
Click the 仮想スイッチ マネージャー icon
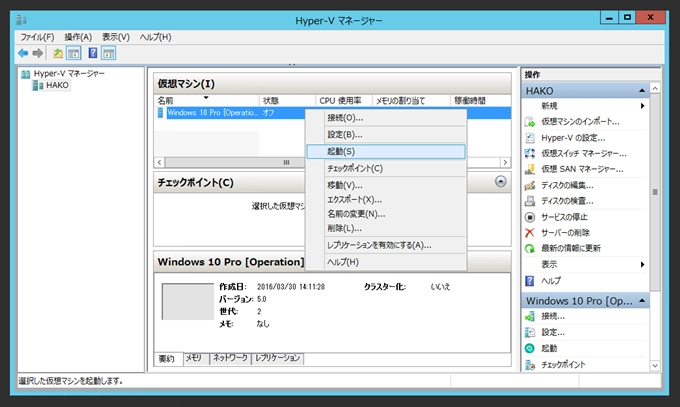click(530, 154)
